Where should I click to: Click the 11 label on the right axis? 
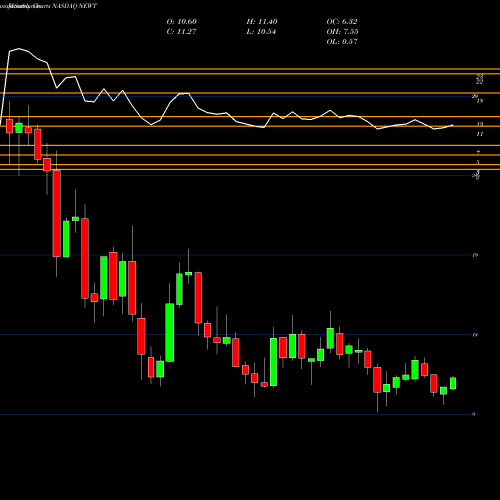tap(480, 134)
